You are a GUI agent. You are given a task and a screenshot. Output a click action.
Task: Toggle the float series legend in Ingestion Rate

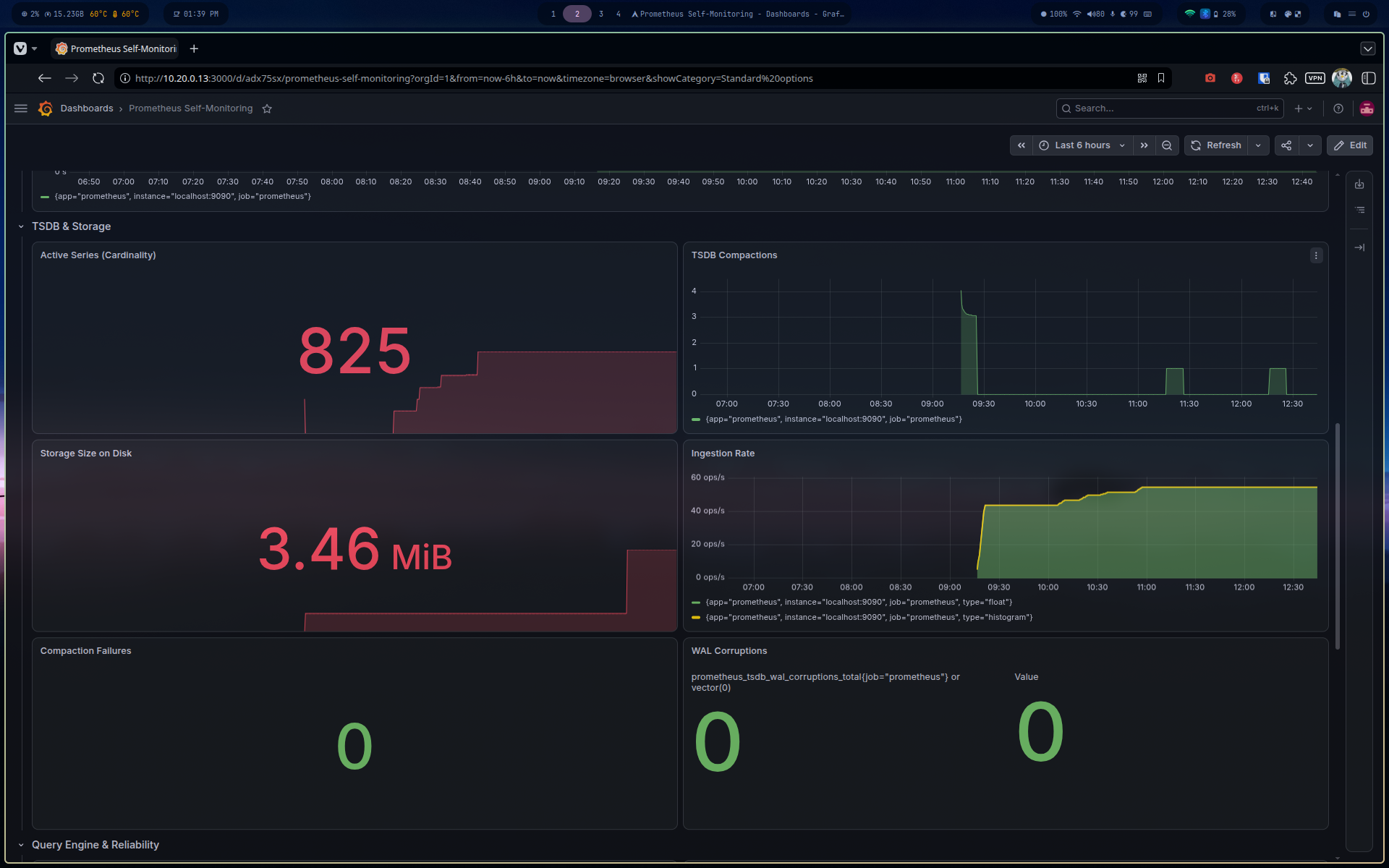click(x=859, y=602)
